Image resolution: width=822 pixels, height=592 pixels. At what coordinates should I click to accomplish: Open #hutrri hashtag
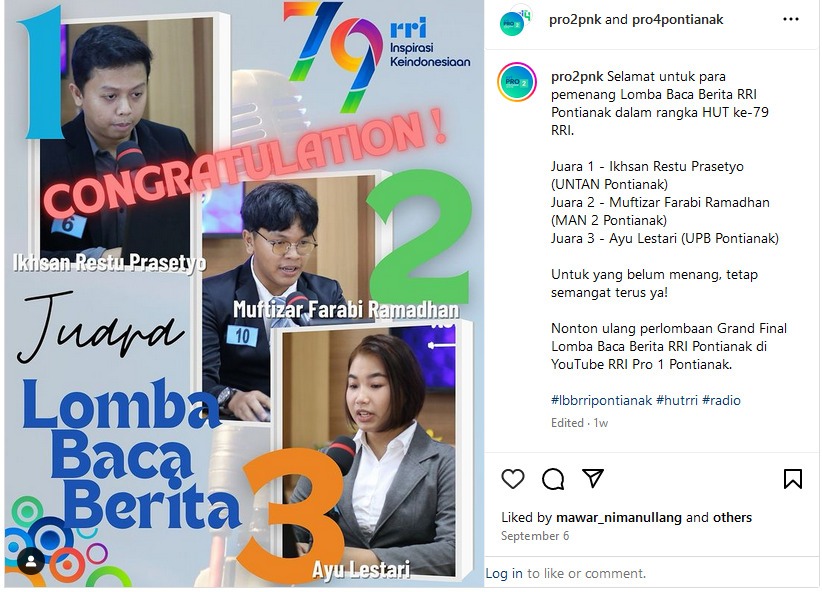[x=677, y=401]
